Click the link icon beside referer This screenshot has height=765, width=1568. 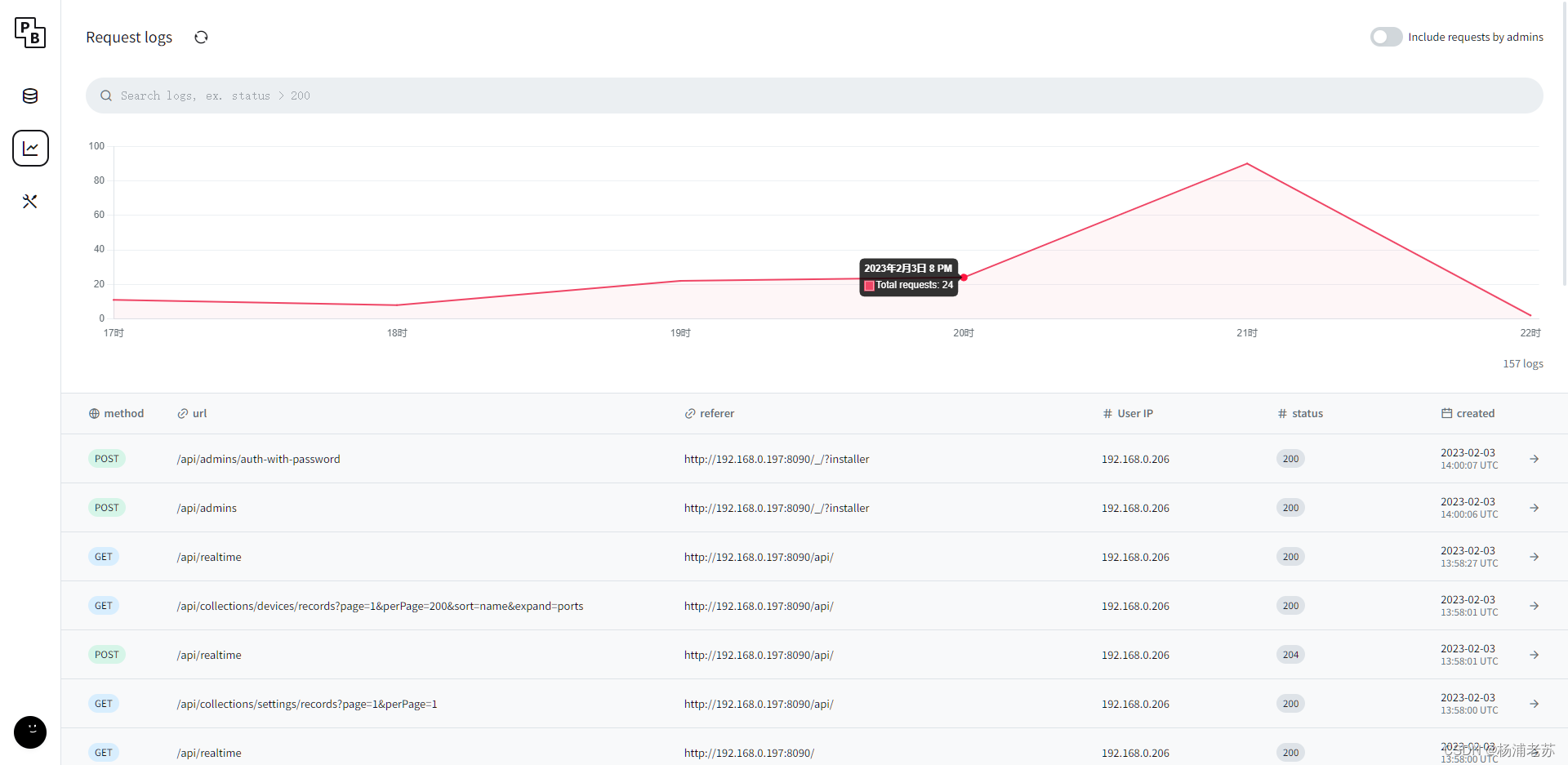(690, 414)
